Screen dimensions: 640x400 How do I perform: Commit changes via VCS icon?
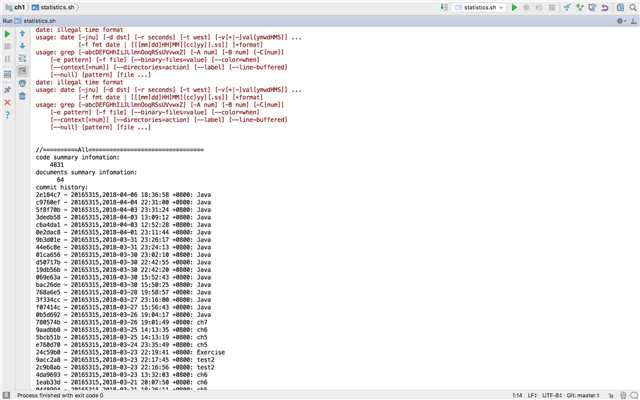580,7
